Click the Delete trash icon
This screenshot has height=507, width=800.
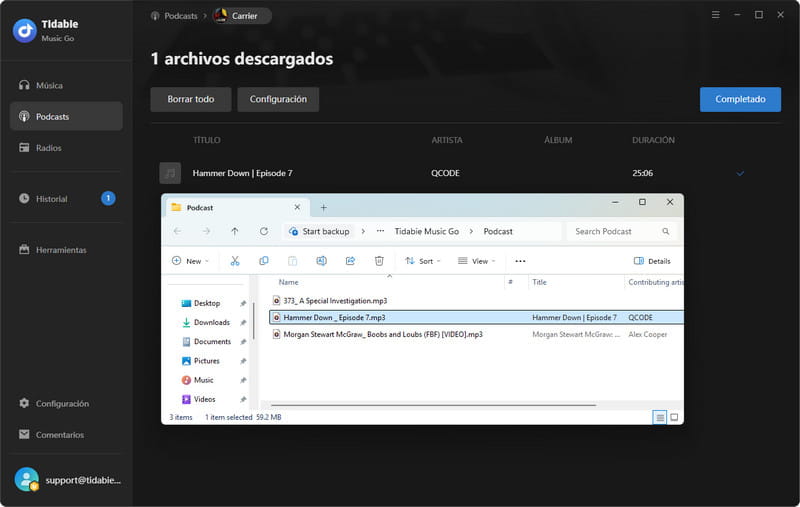(x=379, y=261)
